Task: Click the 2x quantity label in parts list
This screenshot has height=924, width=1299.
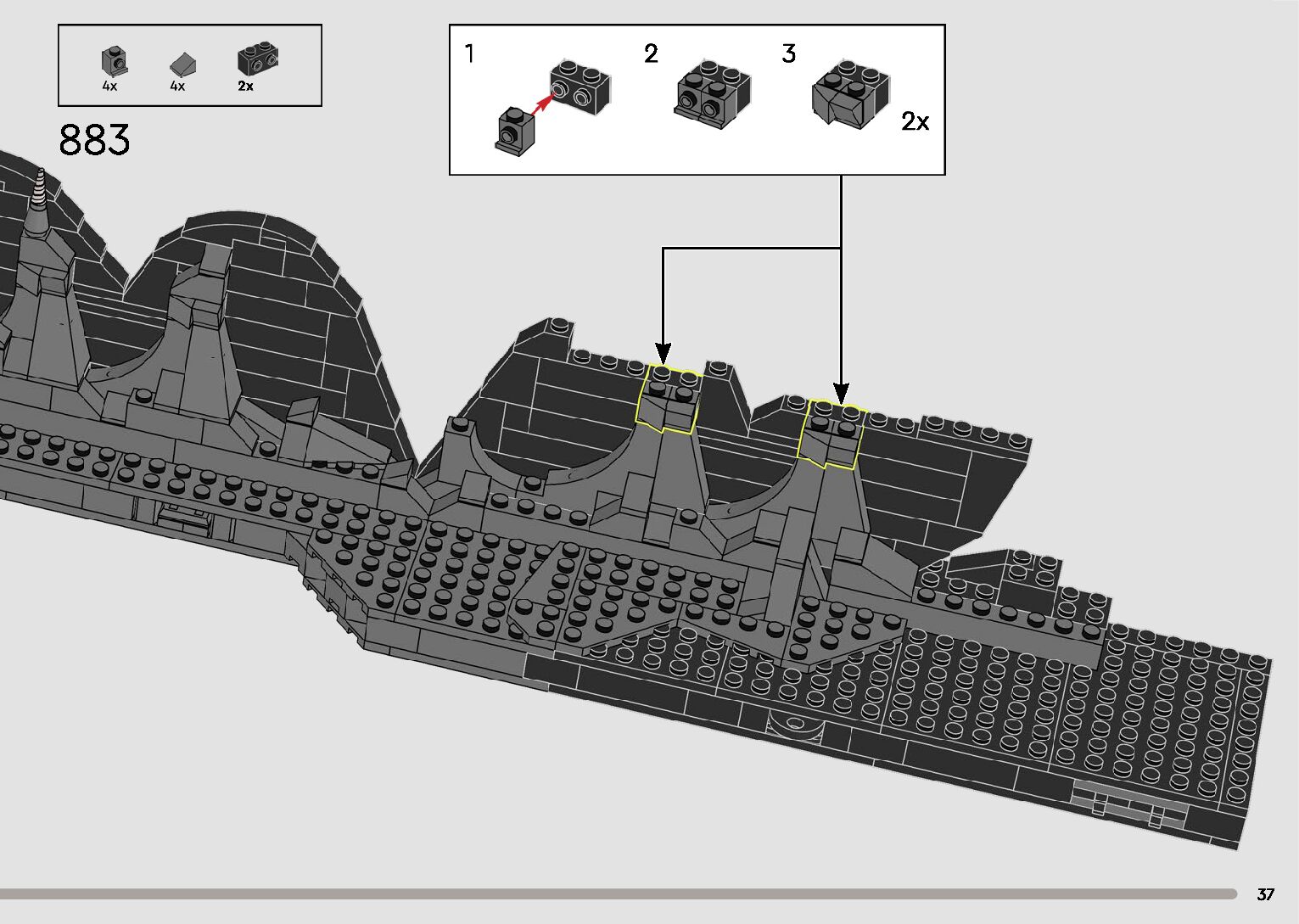Action: click(245, 87)
